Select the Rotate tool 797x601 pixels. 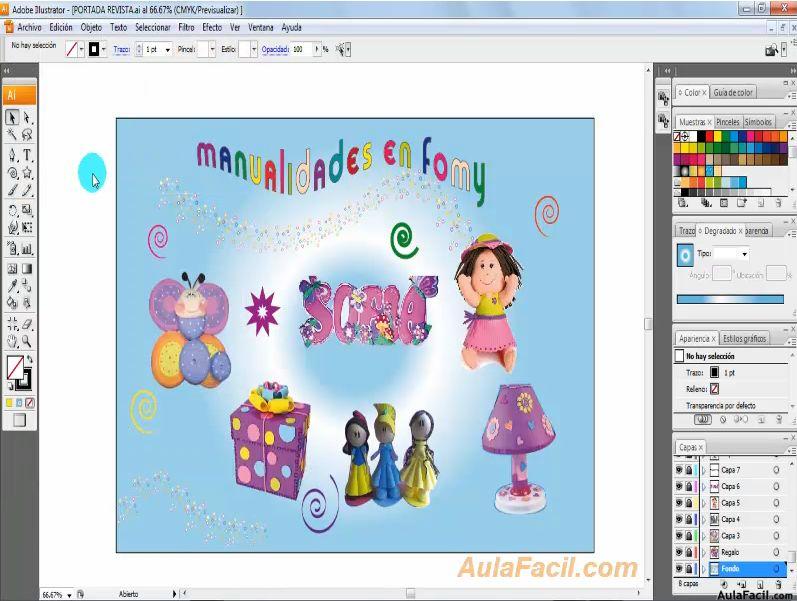pyautogui.click(x=12, y=211)
